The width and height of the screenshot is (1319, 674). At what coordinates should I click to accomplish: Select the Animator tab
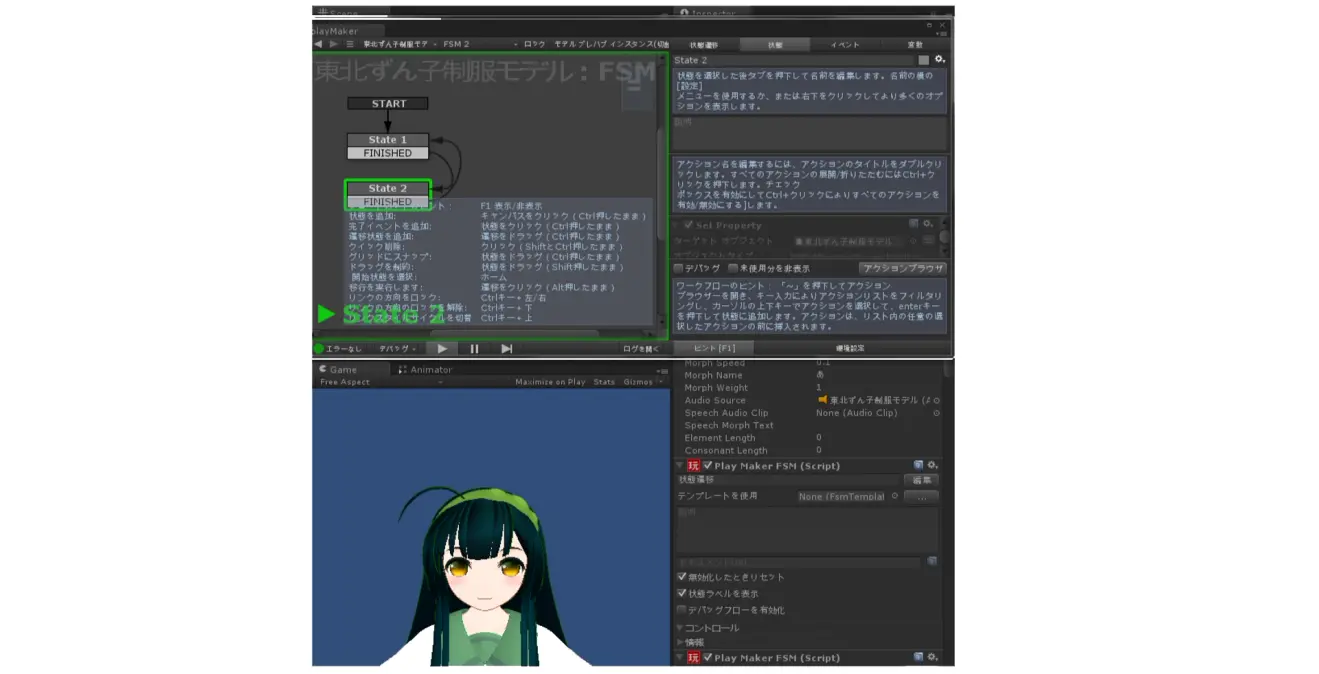[425, 369]
